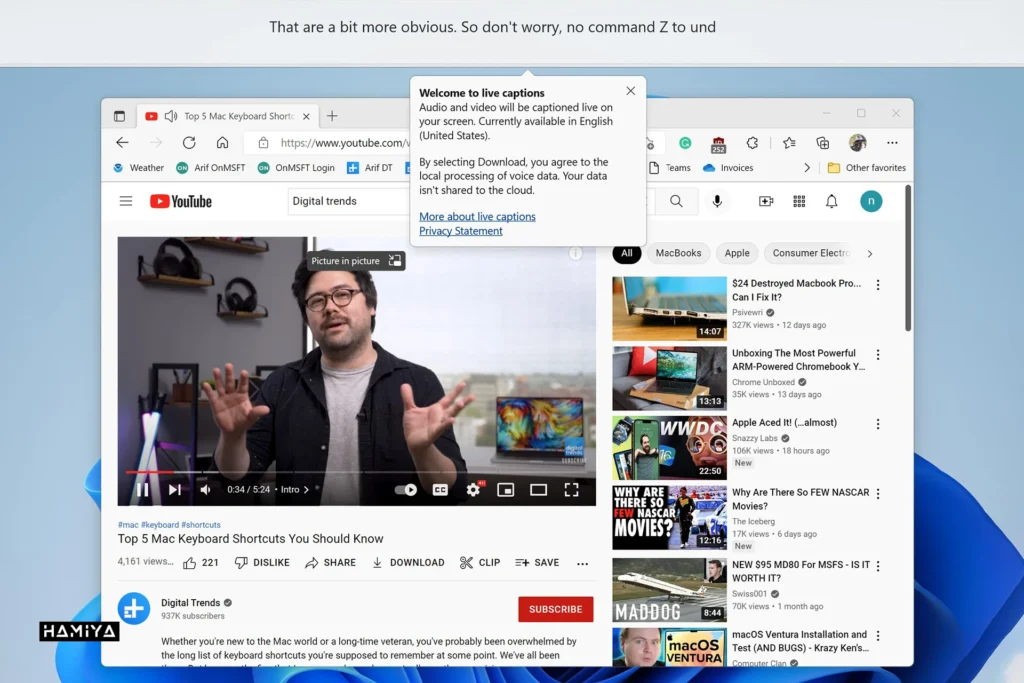Click the CLIP button
This screenshot has width=1024, height=683.
point(480,563)
